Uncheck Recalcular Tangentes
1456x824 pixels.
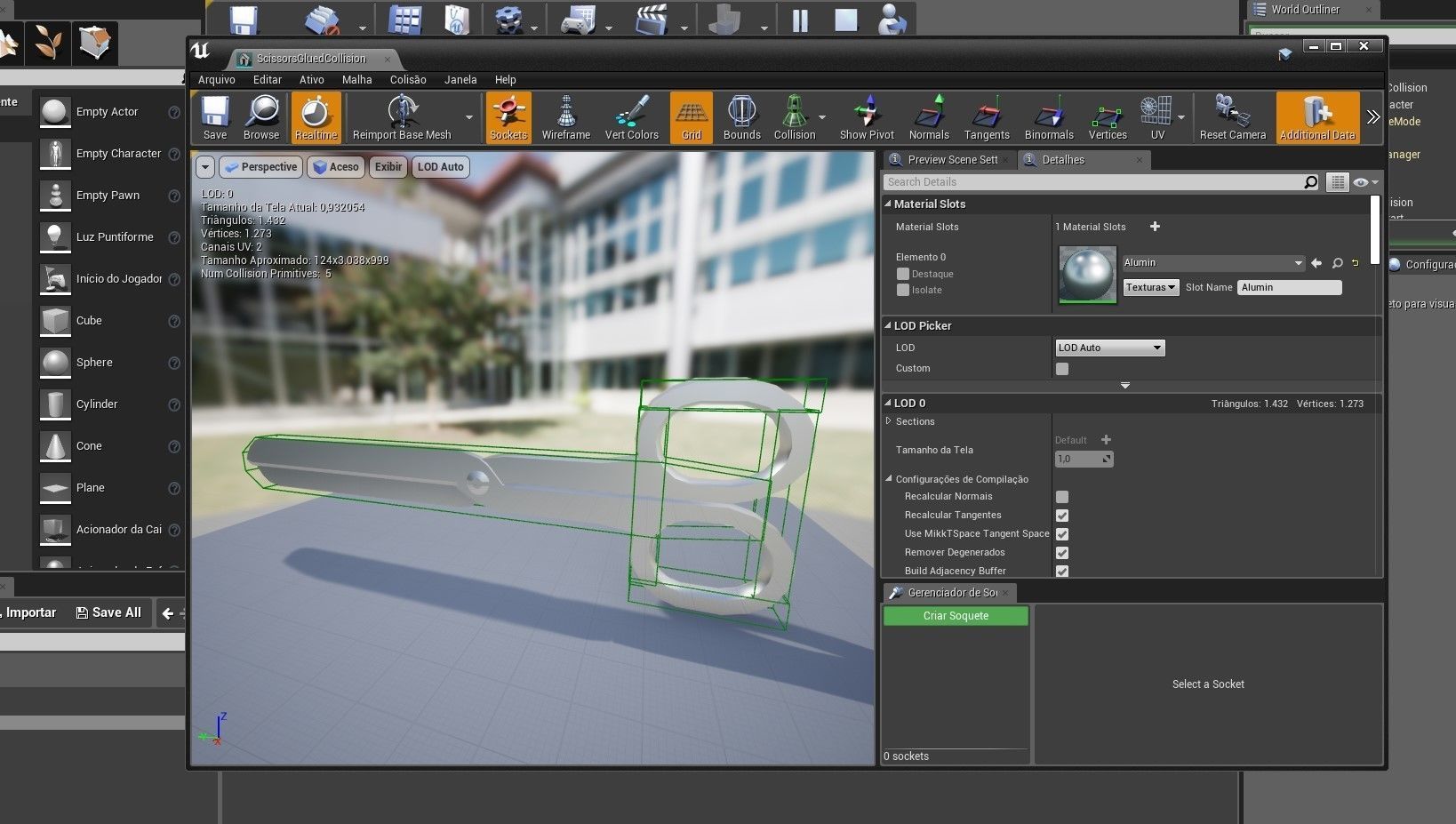[x=1062, y=516]
